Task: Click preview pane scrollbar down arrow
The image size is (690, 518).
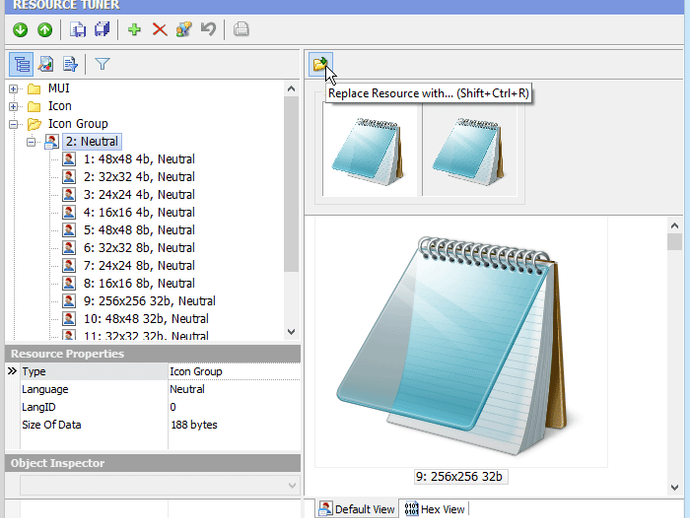Action: [675, 487]
